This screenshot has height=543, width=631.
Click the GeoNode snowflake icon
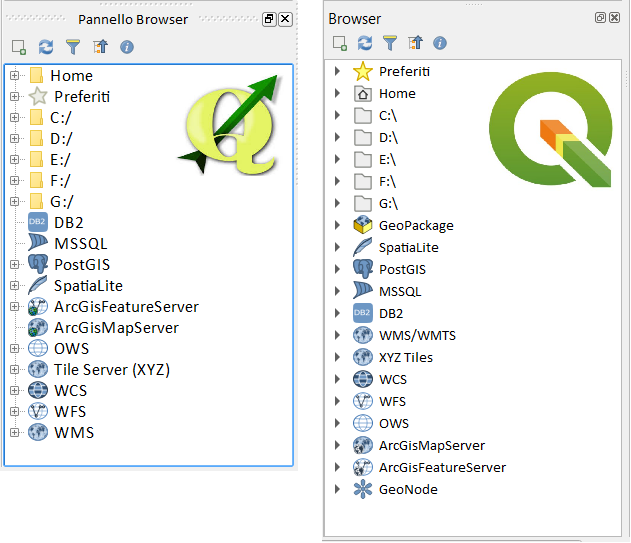(x=363, y=489)
